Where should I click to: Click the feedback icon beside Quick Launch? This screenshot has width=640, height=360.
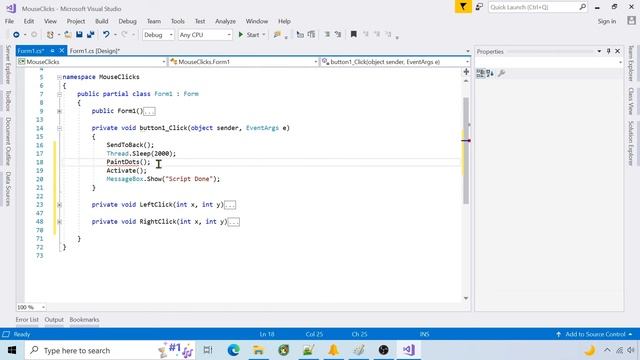[479, 7]
